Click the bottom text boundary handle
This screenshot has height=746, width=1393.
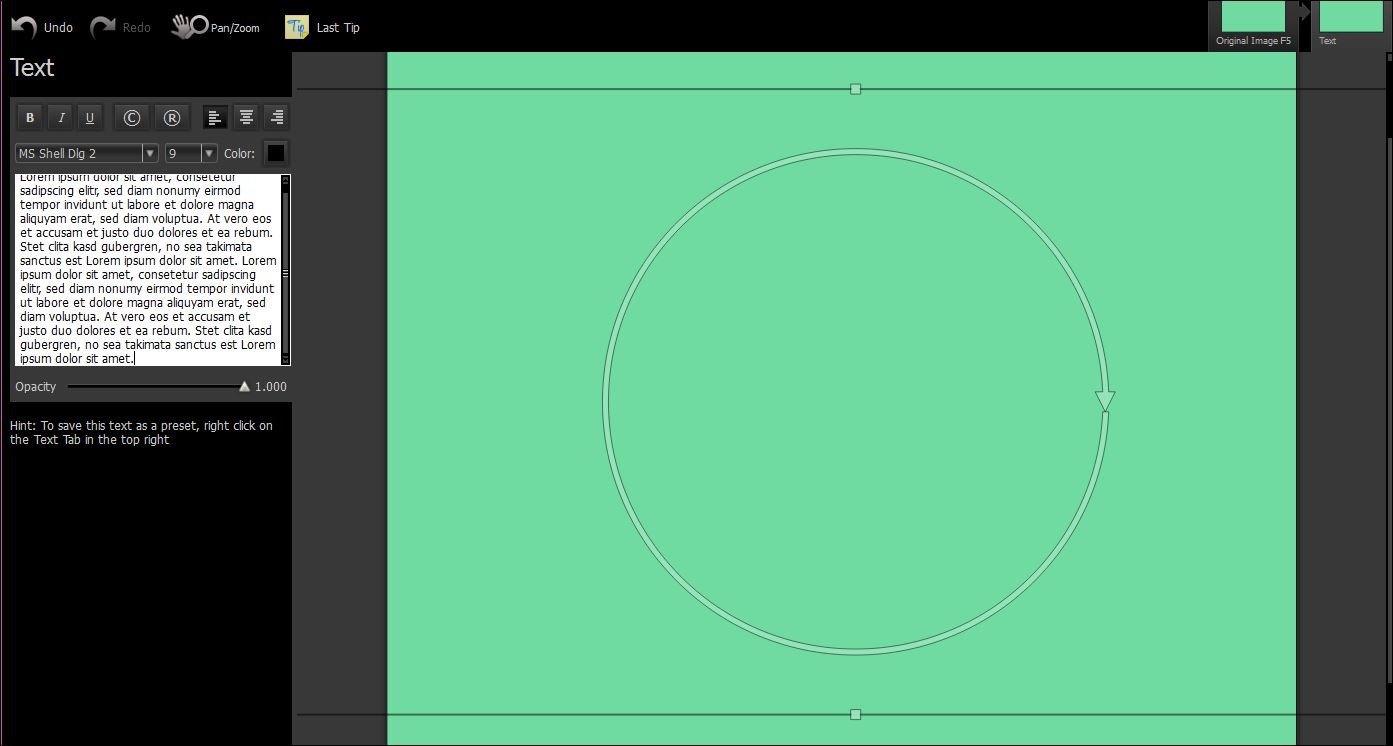pyautogui.click(x=855, y=714)
